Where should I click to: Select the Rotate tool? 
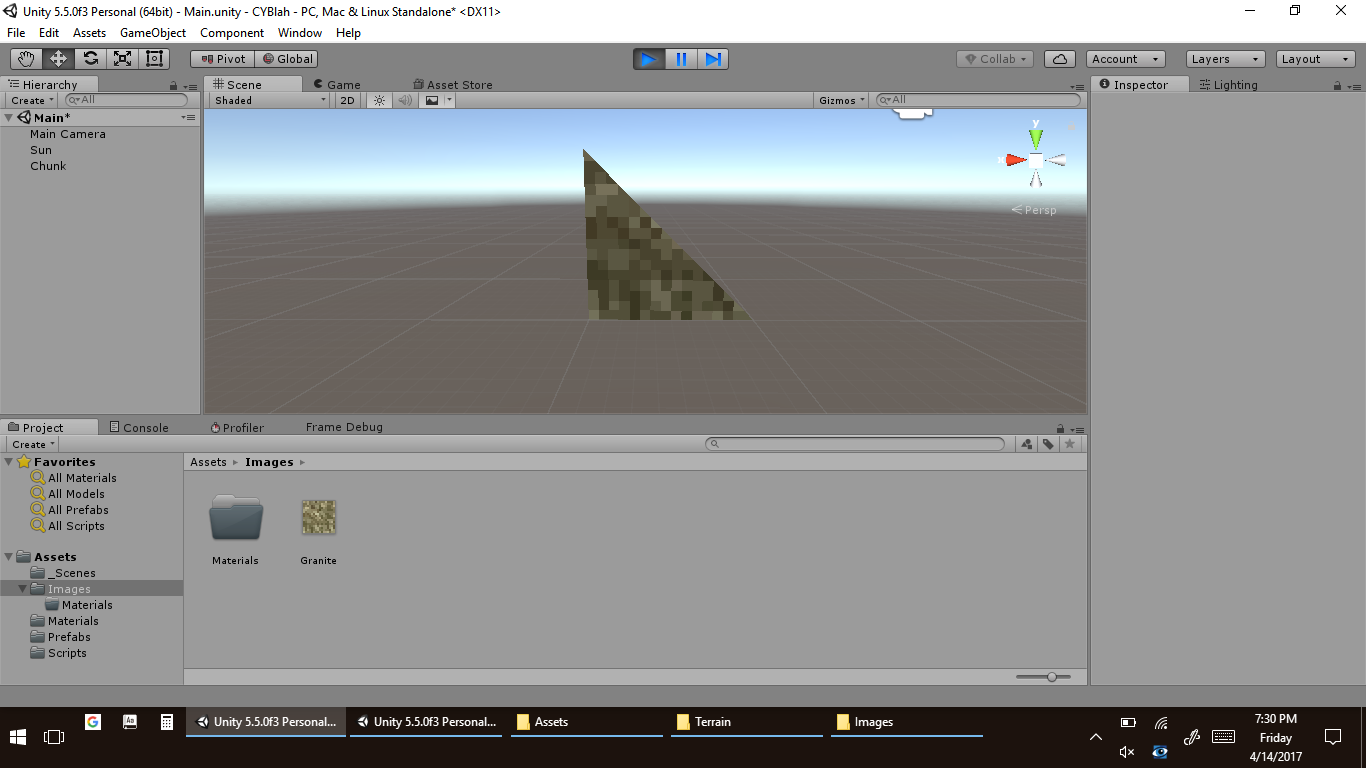tap(90, 59)
